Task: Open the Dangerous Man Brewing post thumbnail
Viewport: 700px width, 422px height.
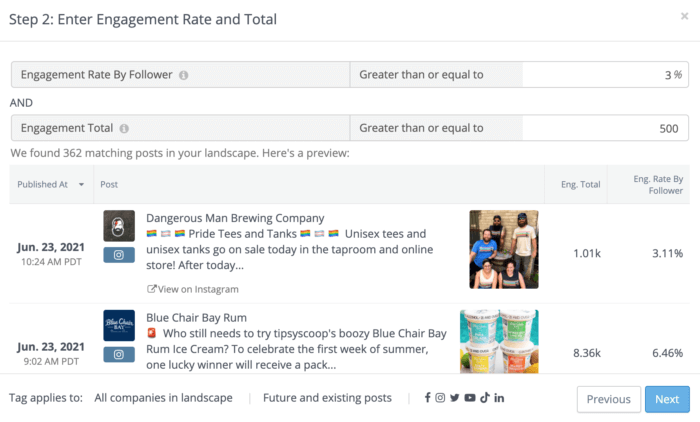Action: click(504, 249)
